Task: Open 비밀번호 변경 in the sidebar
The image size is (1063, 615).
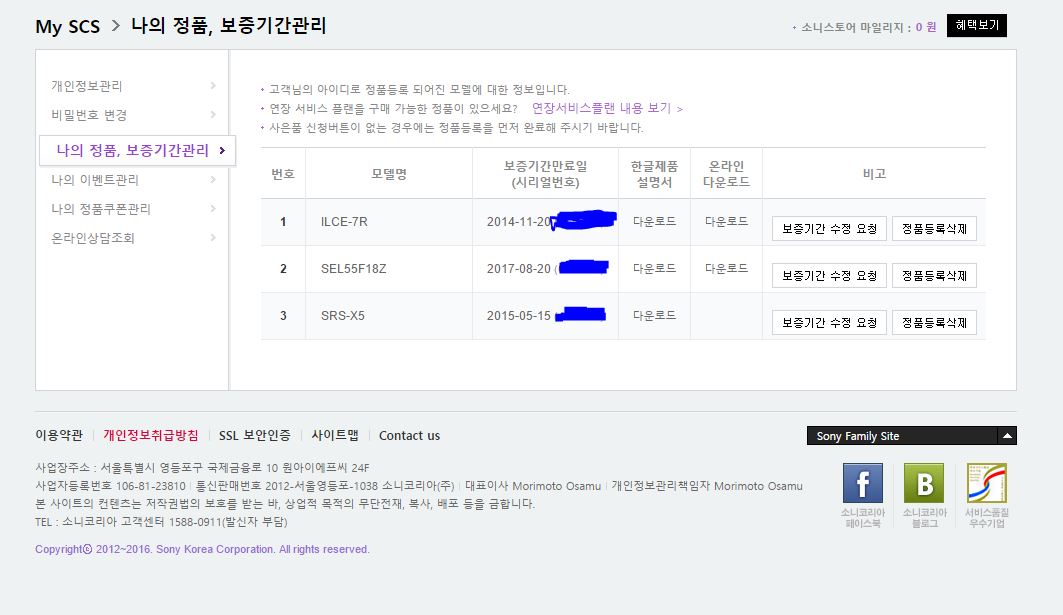Action: click(x=89, y=115)
